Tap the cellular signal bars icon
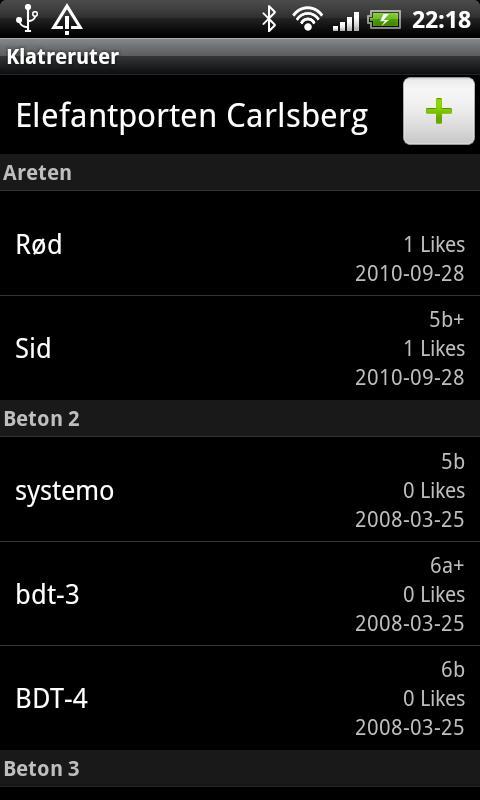The image size is (480, 800). click(346, 21)
